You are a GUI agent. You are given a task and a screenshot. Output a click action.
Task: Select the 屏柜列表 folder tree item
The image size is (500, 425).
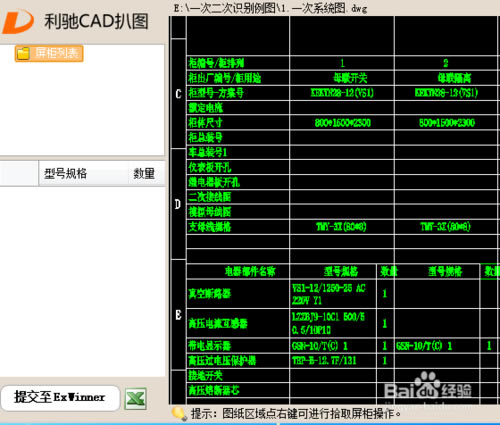pos(49,53)
